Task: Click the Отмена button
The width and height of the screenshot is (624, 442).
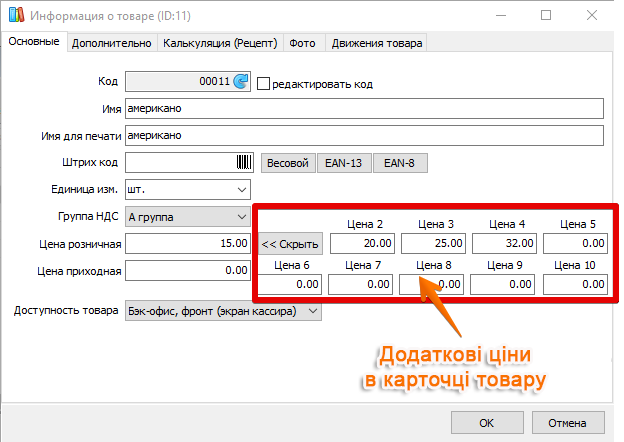Action: [x=568, y=423]
